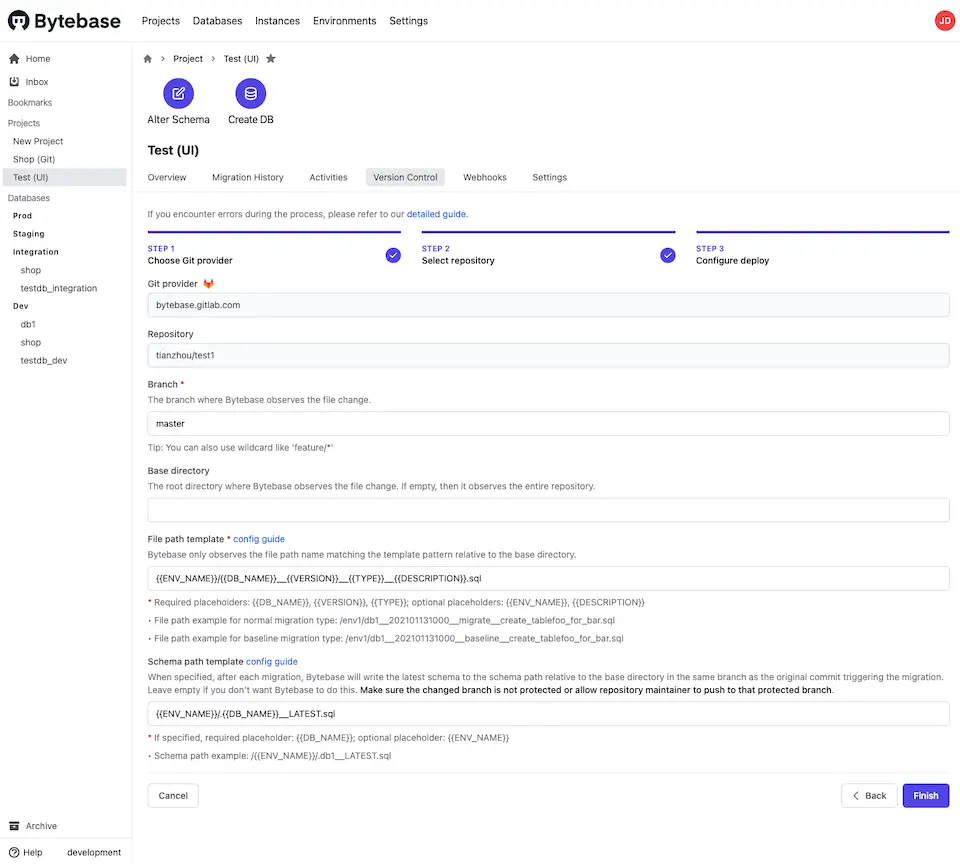
Task: Switch to the Webhooks tab
Action: 484,177
